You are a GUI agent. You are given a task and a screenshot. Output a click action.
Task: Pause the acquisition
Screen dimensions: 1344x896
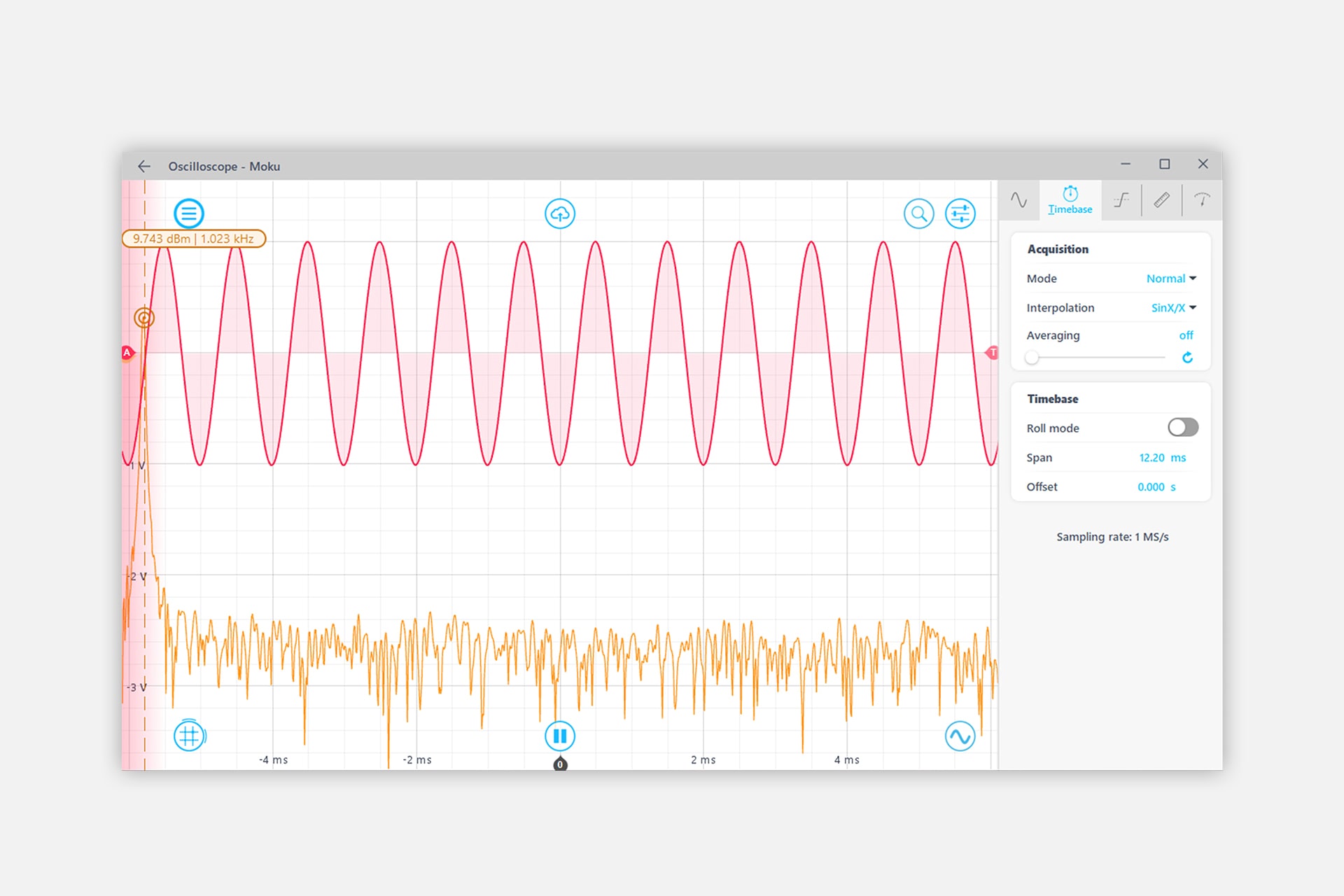[560, 736]
